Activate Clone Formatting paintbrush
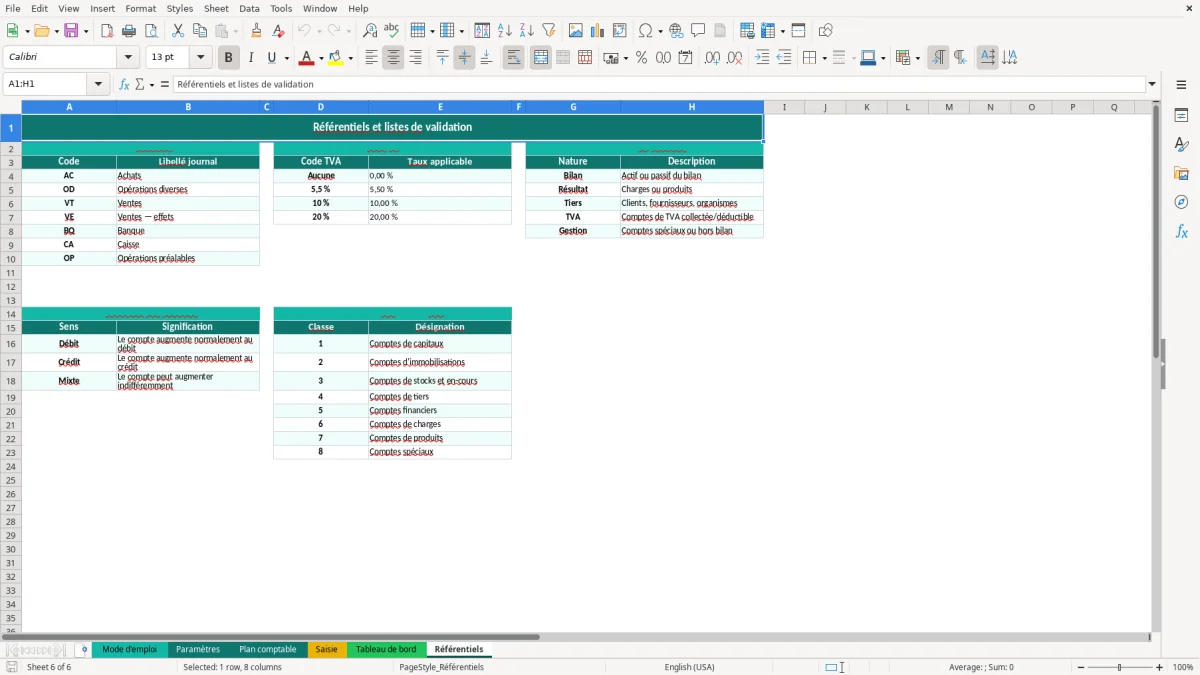Image resolution: width=1200 pixels, height=675 pixels. click(x=257, y=31)
